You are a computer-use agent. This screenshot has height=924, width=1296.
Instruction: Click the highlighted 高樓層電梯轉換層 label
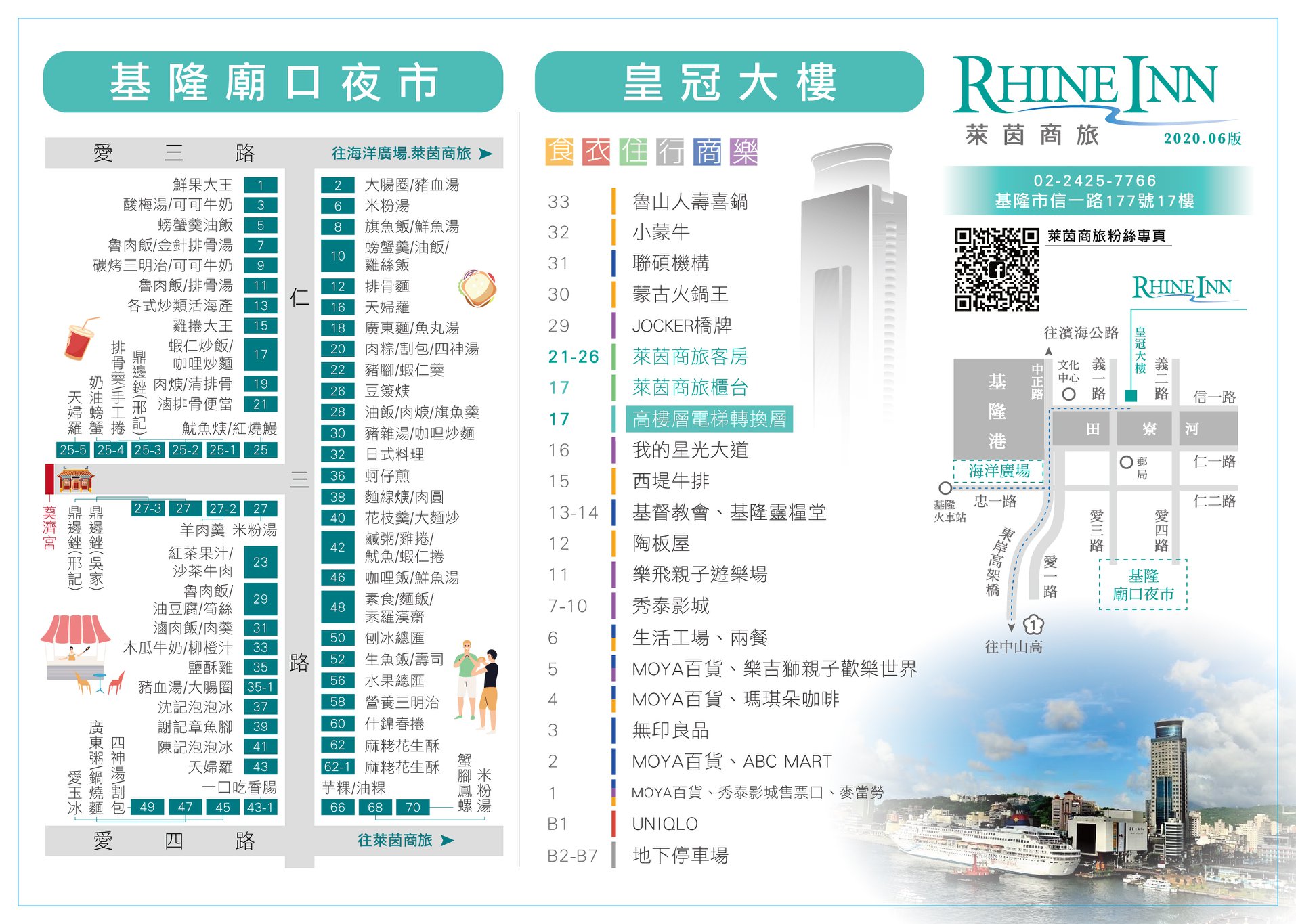[x=710, y=419]
